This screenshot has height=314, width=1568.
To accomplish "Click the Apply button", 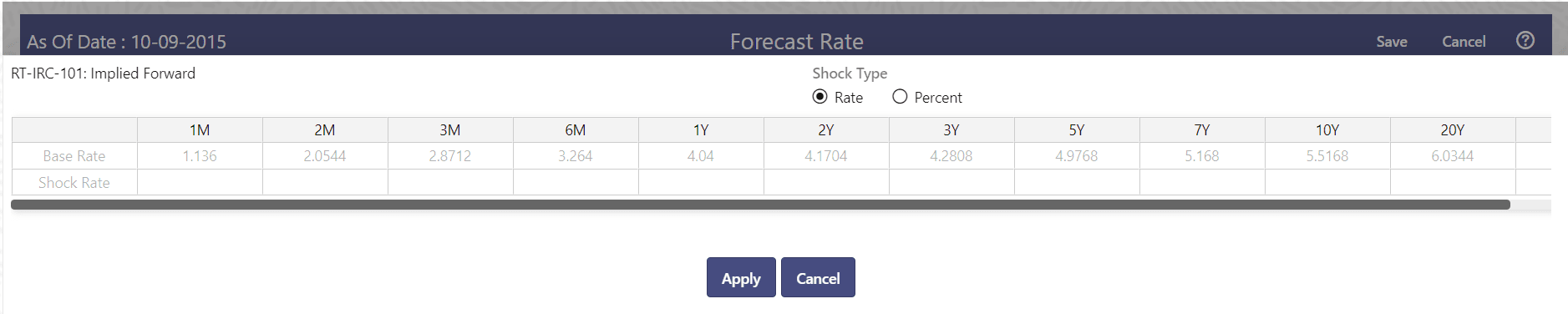I will tap(741, 277).
